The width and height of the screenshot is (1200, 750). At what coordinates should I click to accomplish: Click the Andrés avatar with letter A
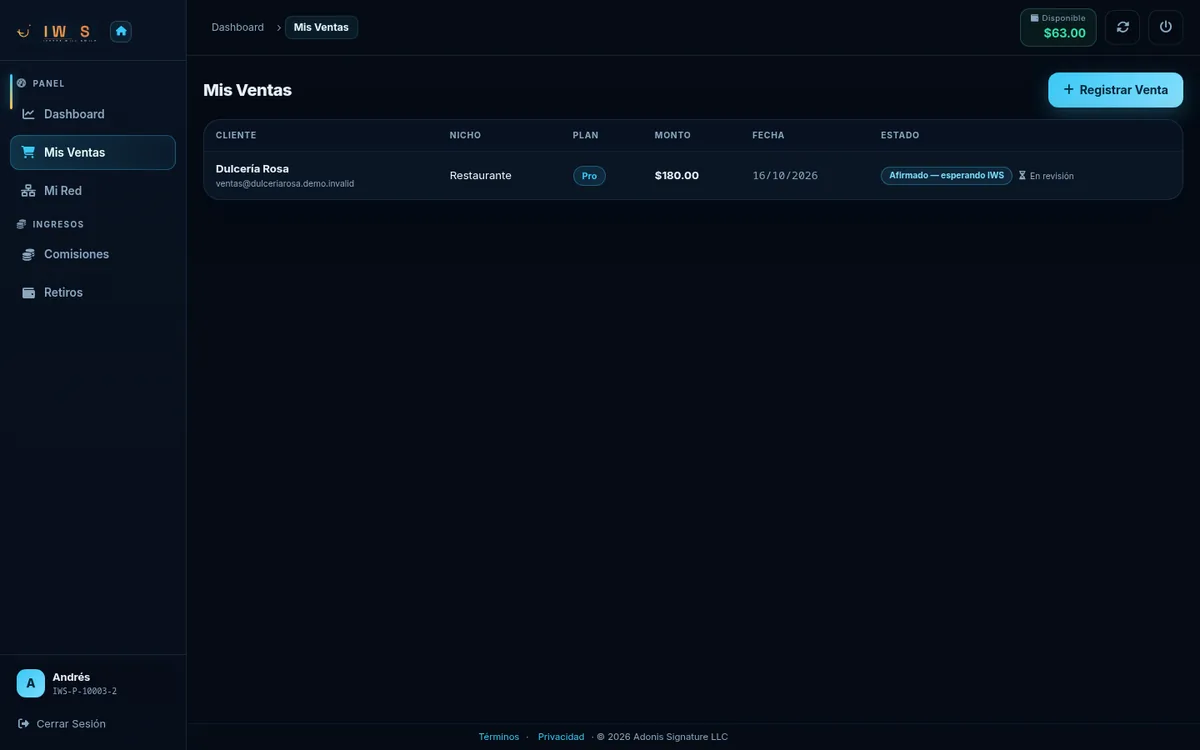click(x=31, y=683)
